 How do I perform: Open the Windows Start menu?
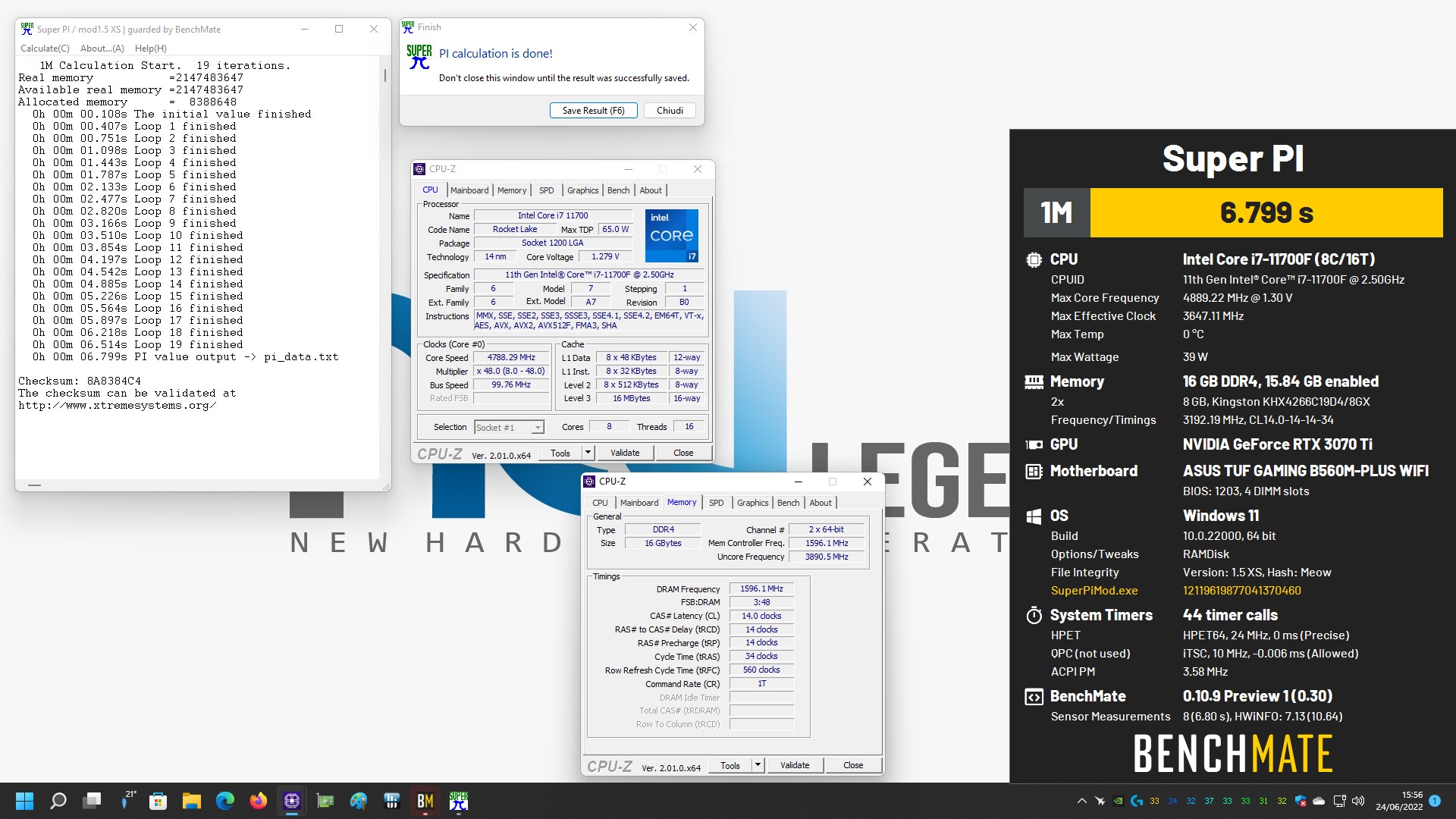[25, 801]
